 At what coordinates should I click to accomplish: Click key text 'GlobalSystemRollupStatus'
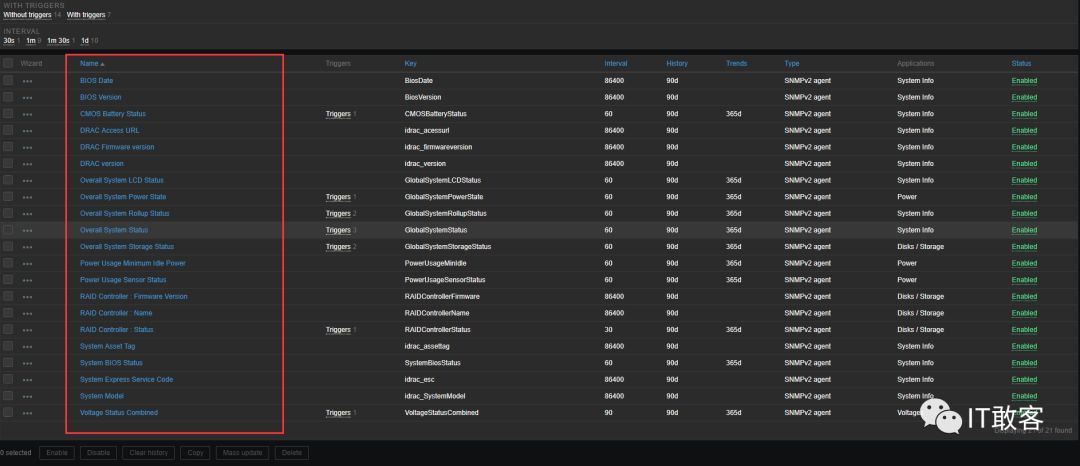(445, 213)
